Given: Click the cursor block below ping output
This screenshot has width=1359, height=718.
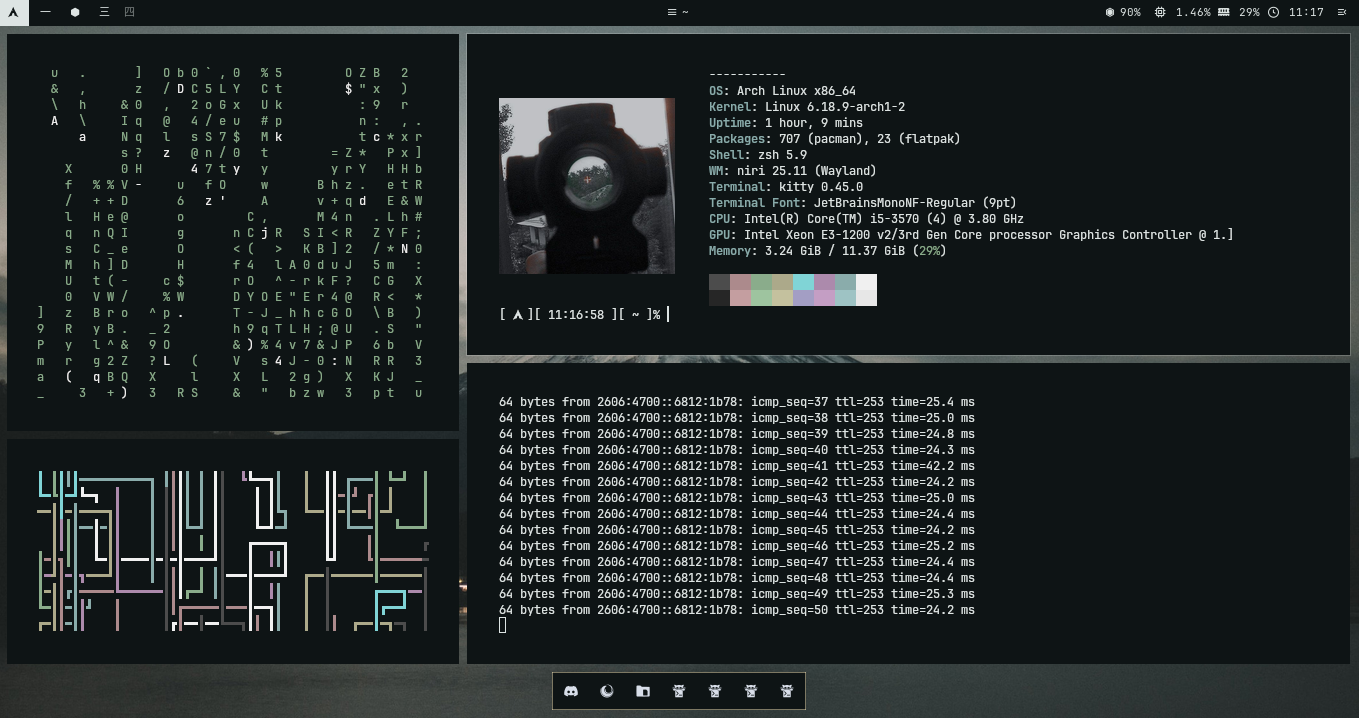Looking at the screenshot, I should point(502,625).
